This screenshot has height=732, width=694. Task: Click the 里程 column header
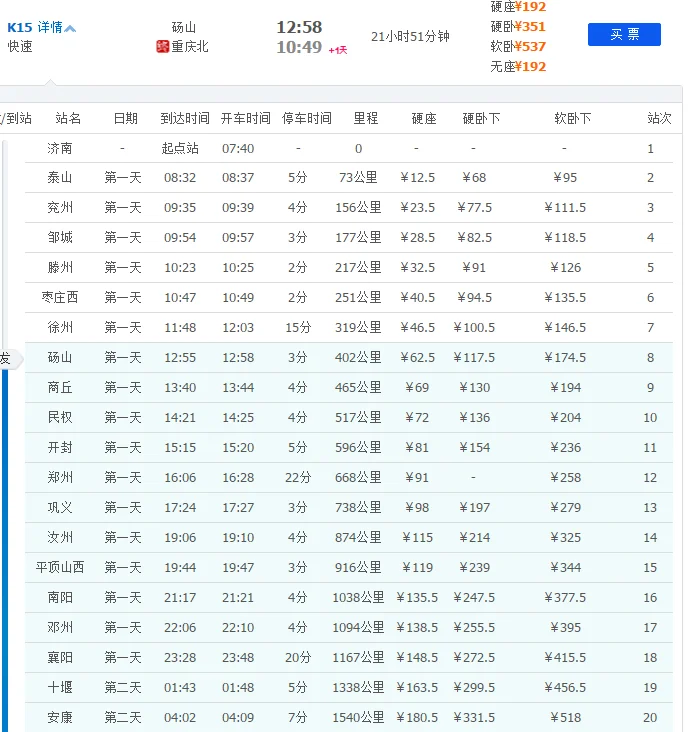point(366,119)
